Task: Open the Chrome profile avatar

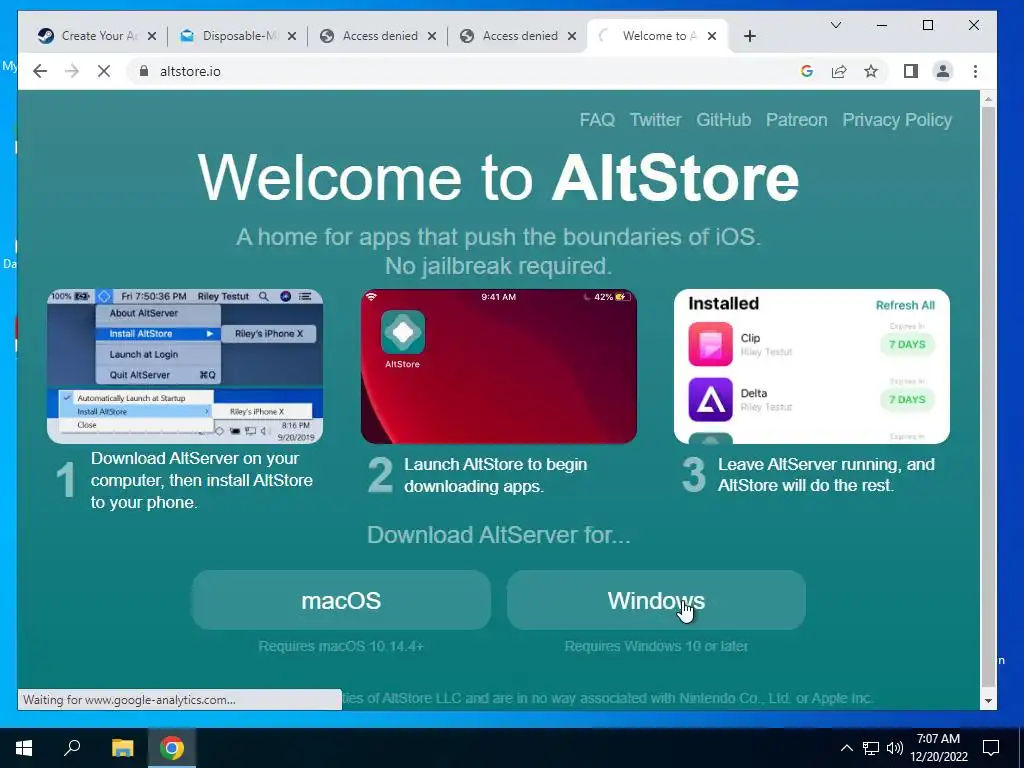Action: [x=943, y=71]
